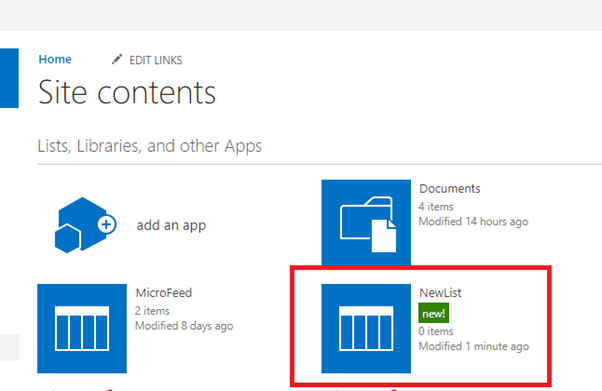Go to the Home navigation link
602x391 pixels.
tap(55, 59)
